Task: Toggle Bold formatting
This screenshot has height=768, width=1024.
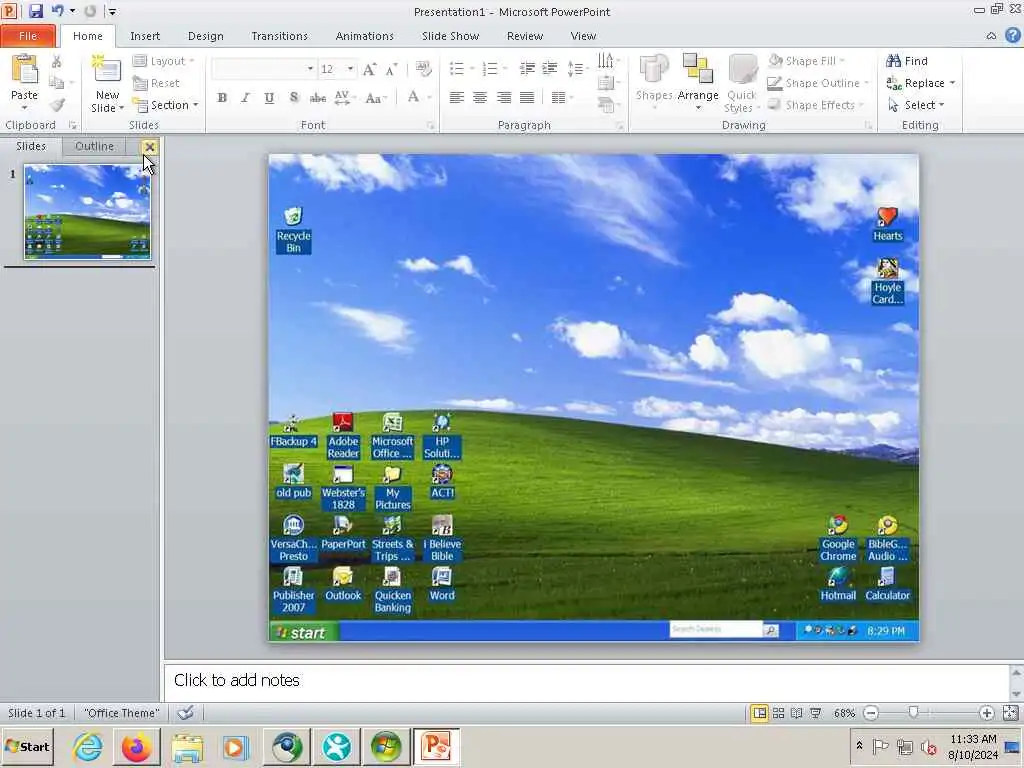Action: tap(222, 98)
